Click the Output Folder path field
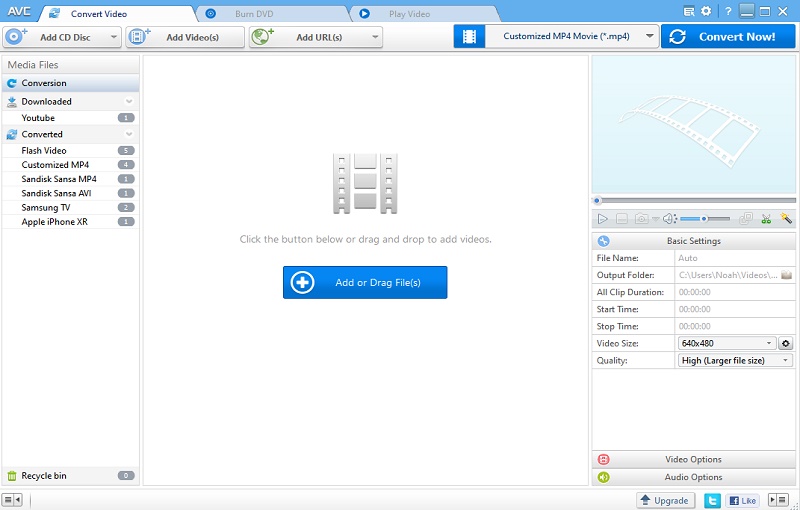The height and width of the screenshot is (510, 800). click(x=728, y=275)
